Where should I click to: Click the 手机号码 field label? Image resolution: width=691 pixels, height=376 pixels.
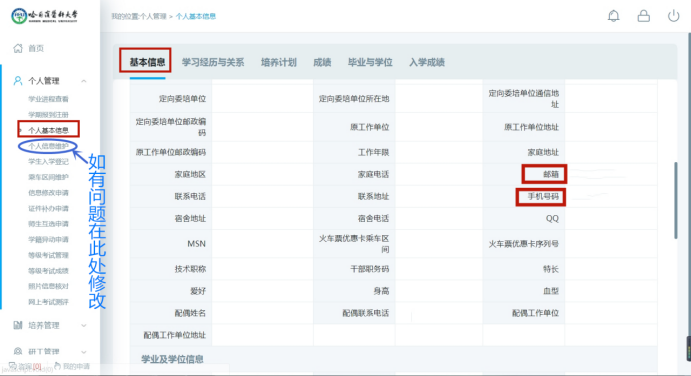[x=543, y=197]
